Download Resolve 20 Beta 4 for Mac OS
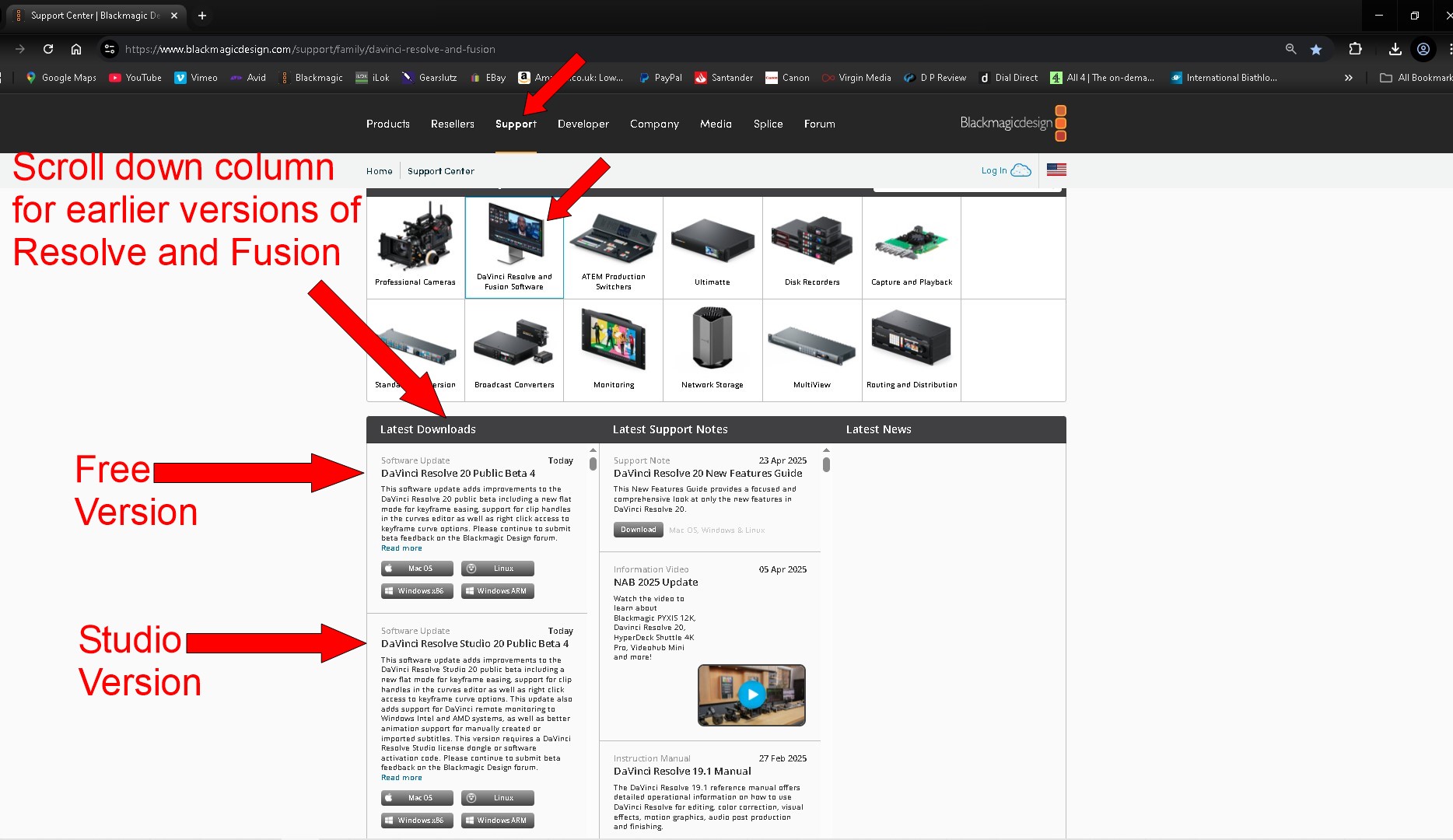1453x840 pixels. (x=417, y=569)
